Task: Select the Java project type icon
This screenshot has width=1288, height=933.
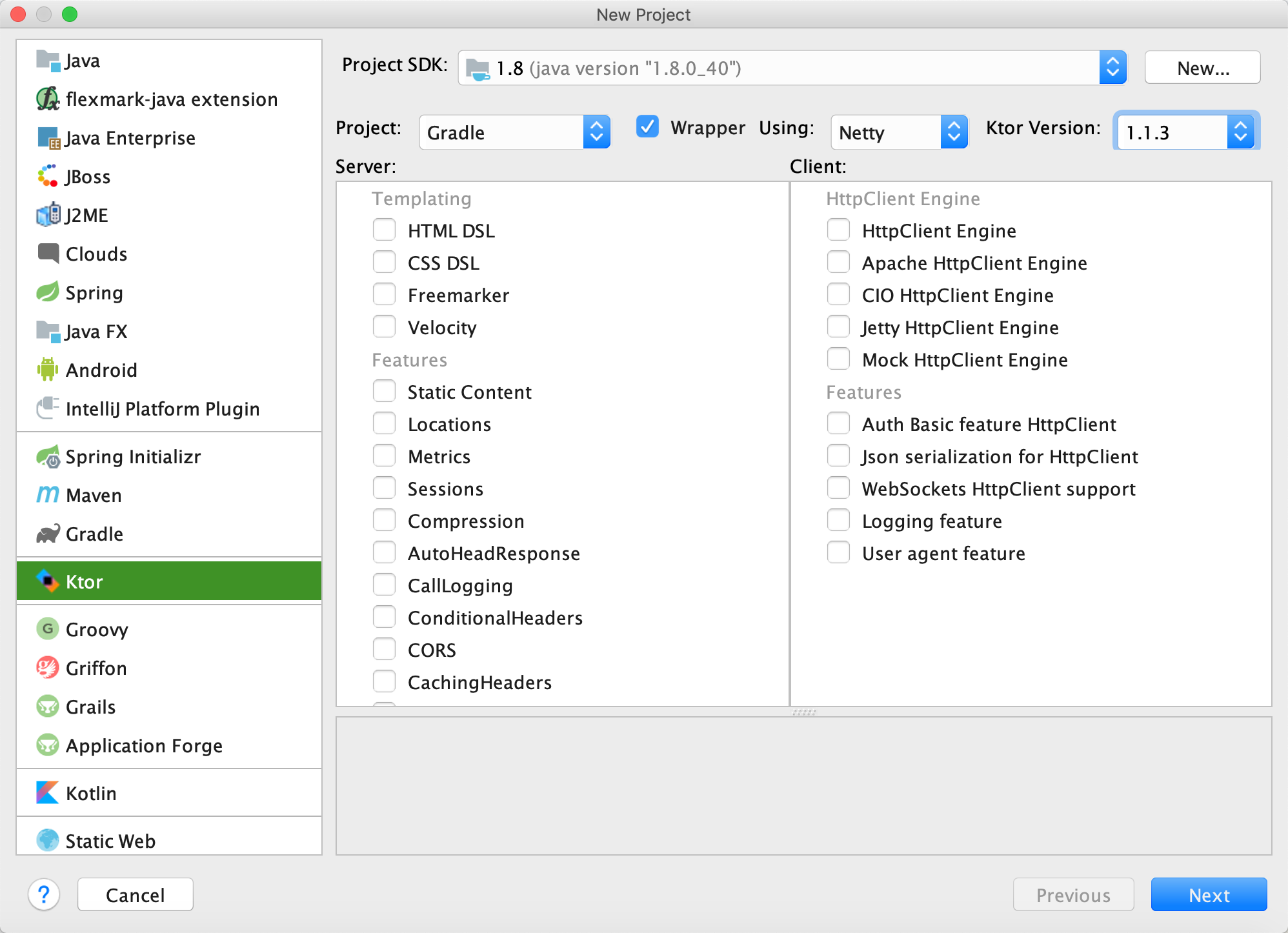Action: pos(48,61)
